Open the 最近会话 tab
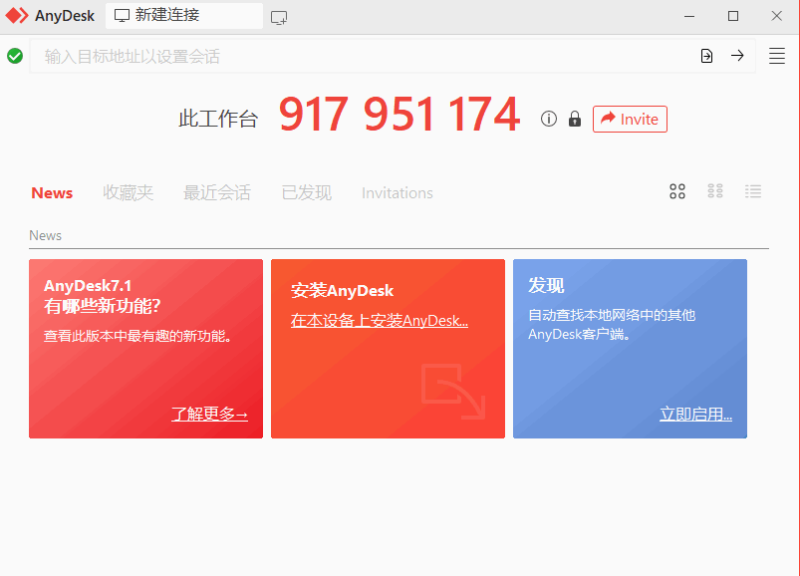800x576 pixels. coord(217,193)
